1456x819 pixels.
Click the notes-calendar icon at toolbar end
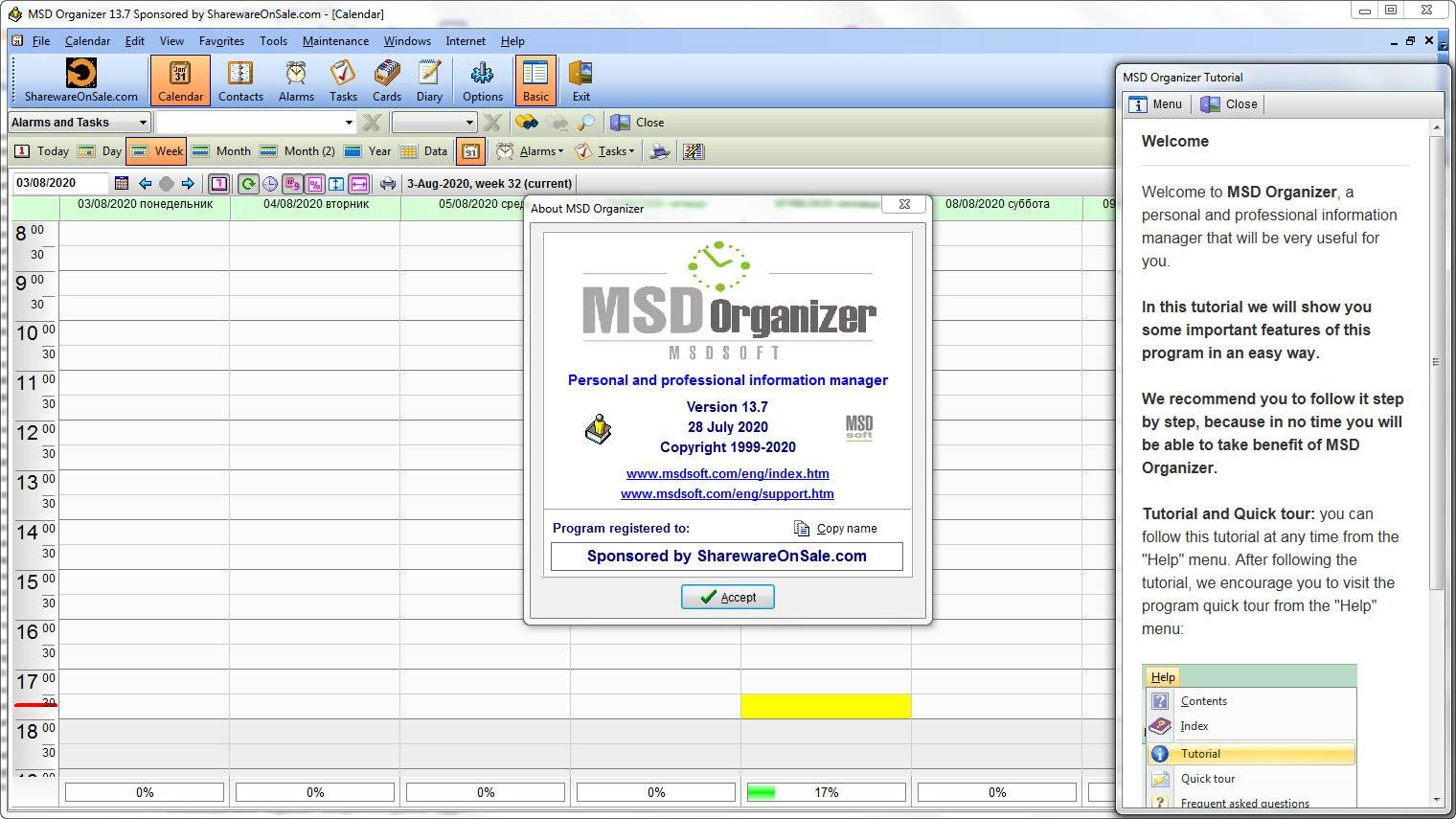[x=694, y=151]
